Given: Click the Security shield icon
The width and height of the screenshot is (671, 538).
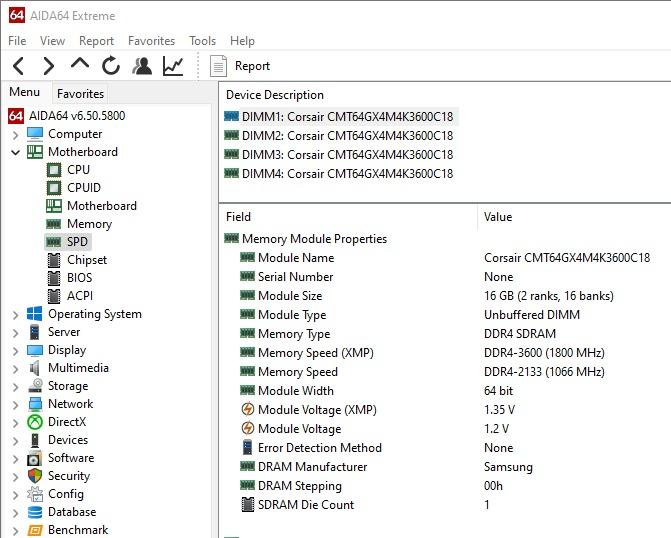Looking at the screenshot, I should 35,476.
